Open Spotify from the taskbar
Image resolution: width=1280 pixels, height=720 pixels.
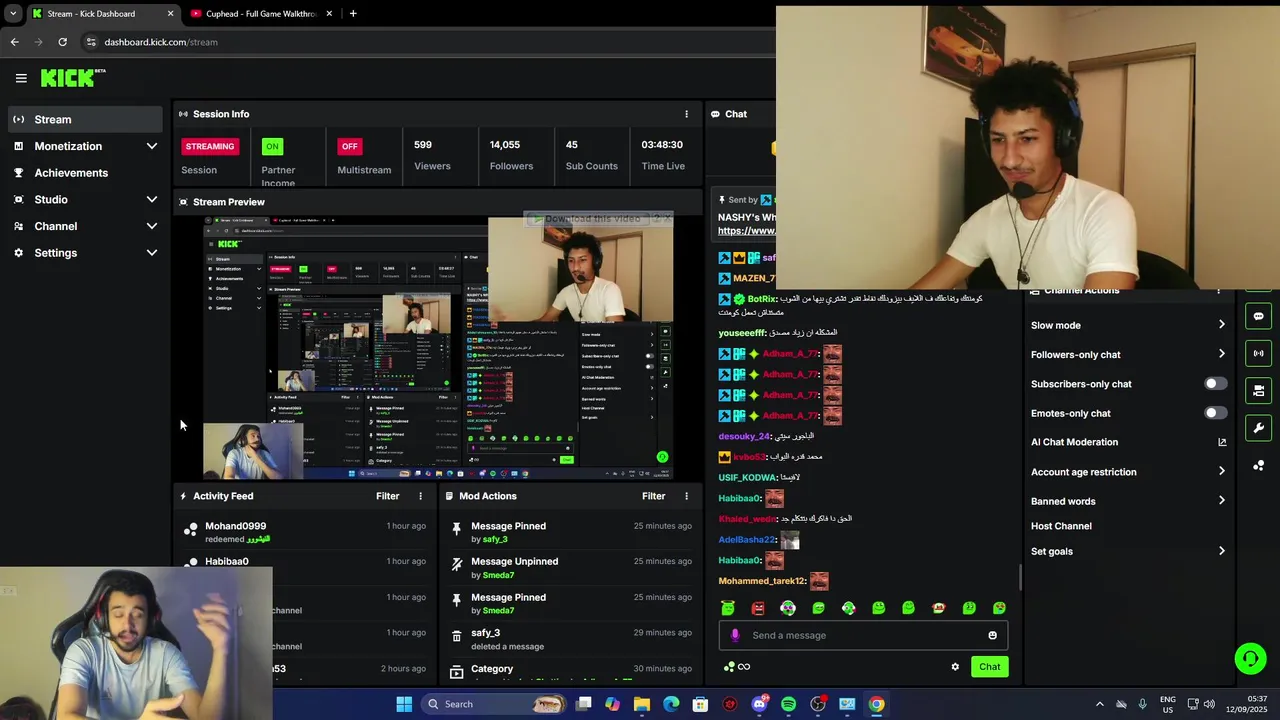788,704
